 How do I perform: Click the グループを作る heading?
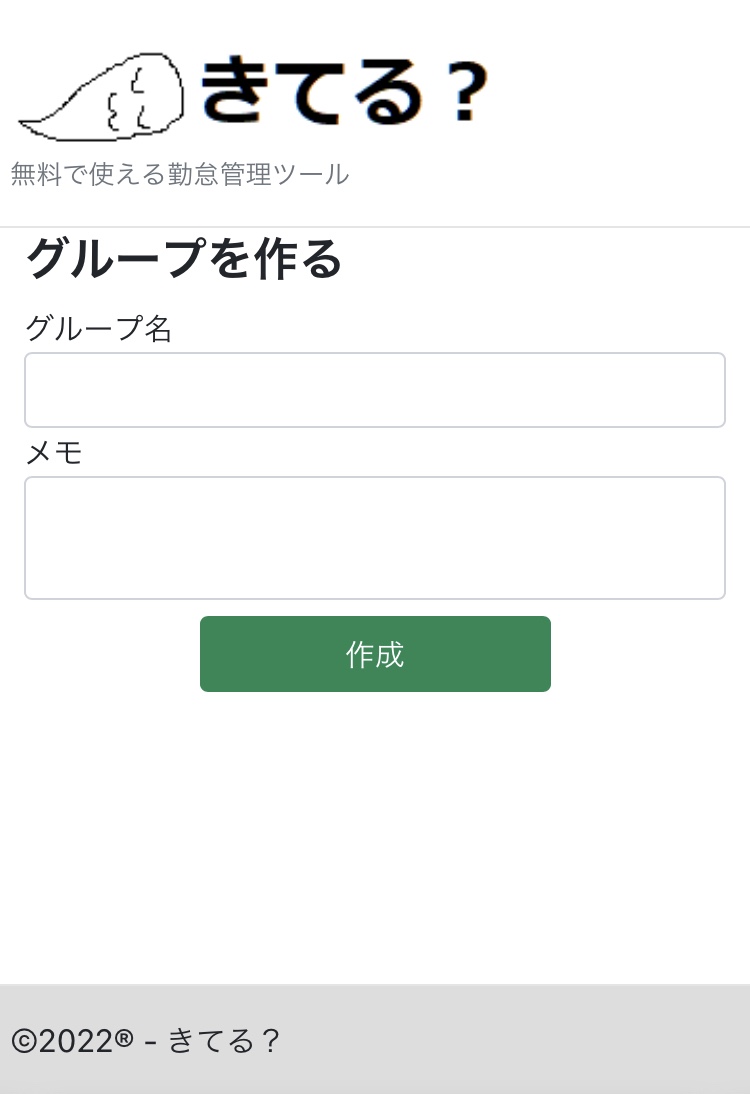point(184,259)
